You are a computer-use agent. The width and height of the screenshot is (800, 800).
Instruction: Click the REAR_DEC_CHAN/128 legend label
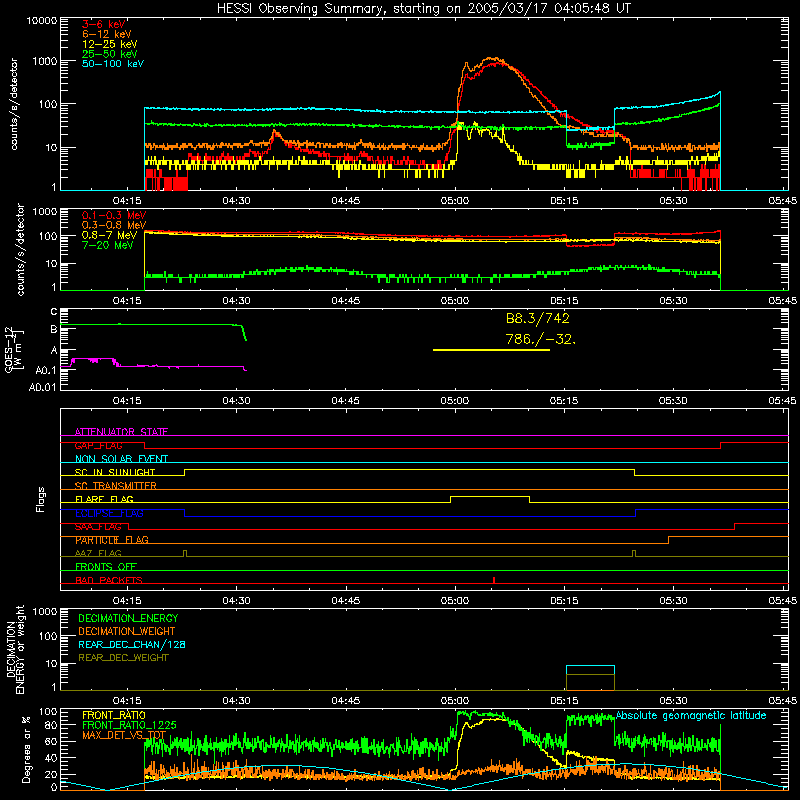pos(132,644)
